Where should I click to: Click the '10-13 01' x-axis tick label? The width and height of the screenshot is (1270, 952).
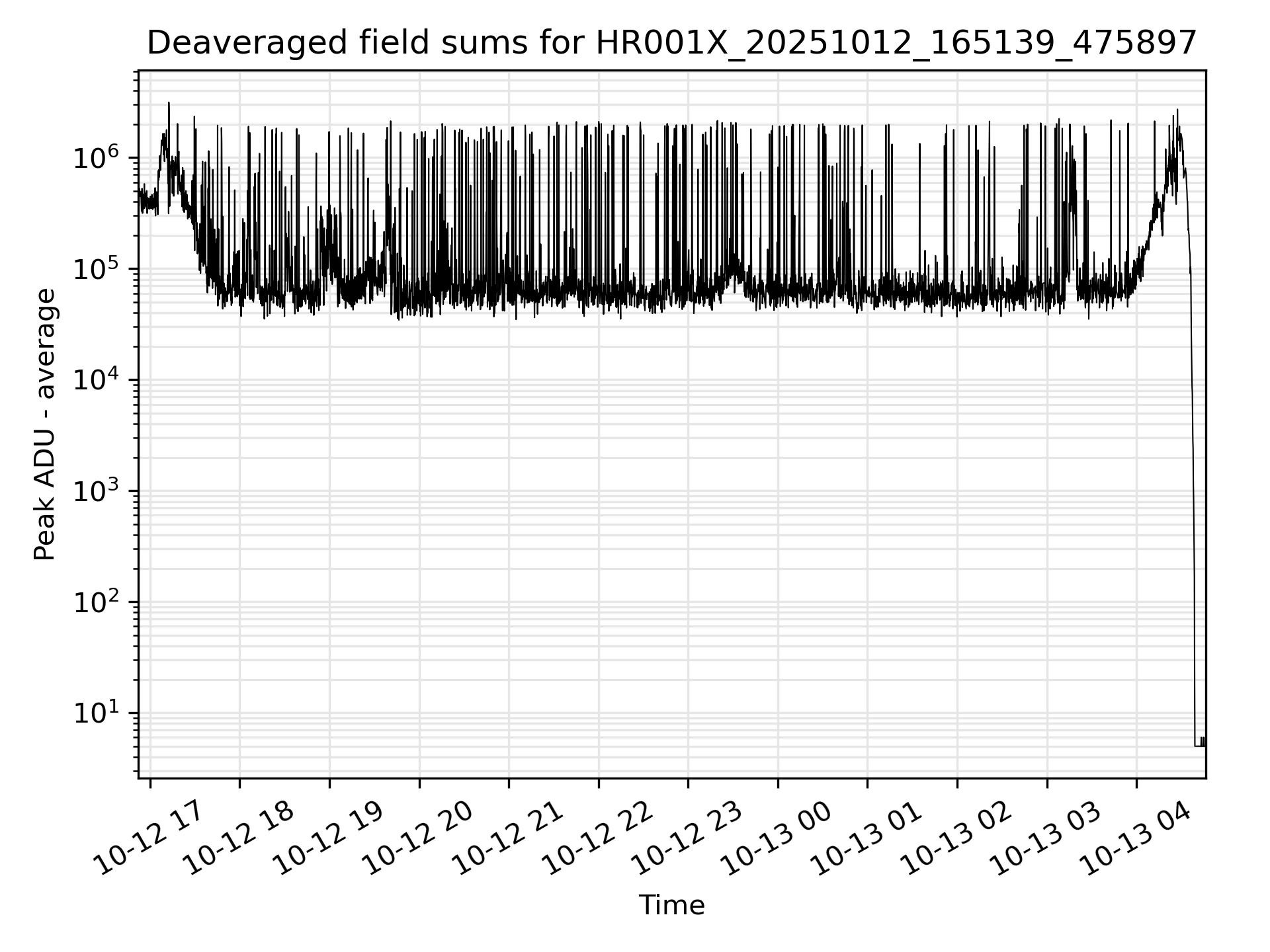point(866,837)
